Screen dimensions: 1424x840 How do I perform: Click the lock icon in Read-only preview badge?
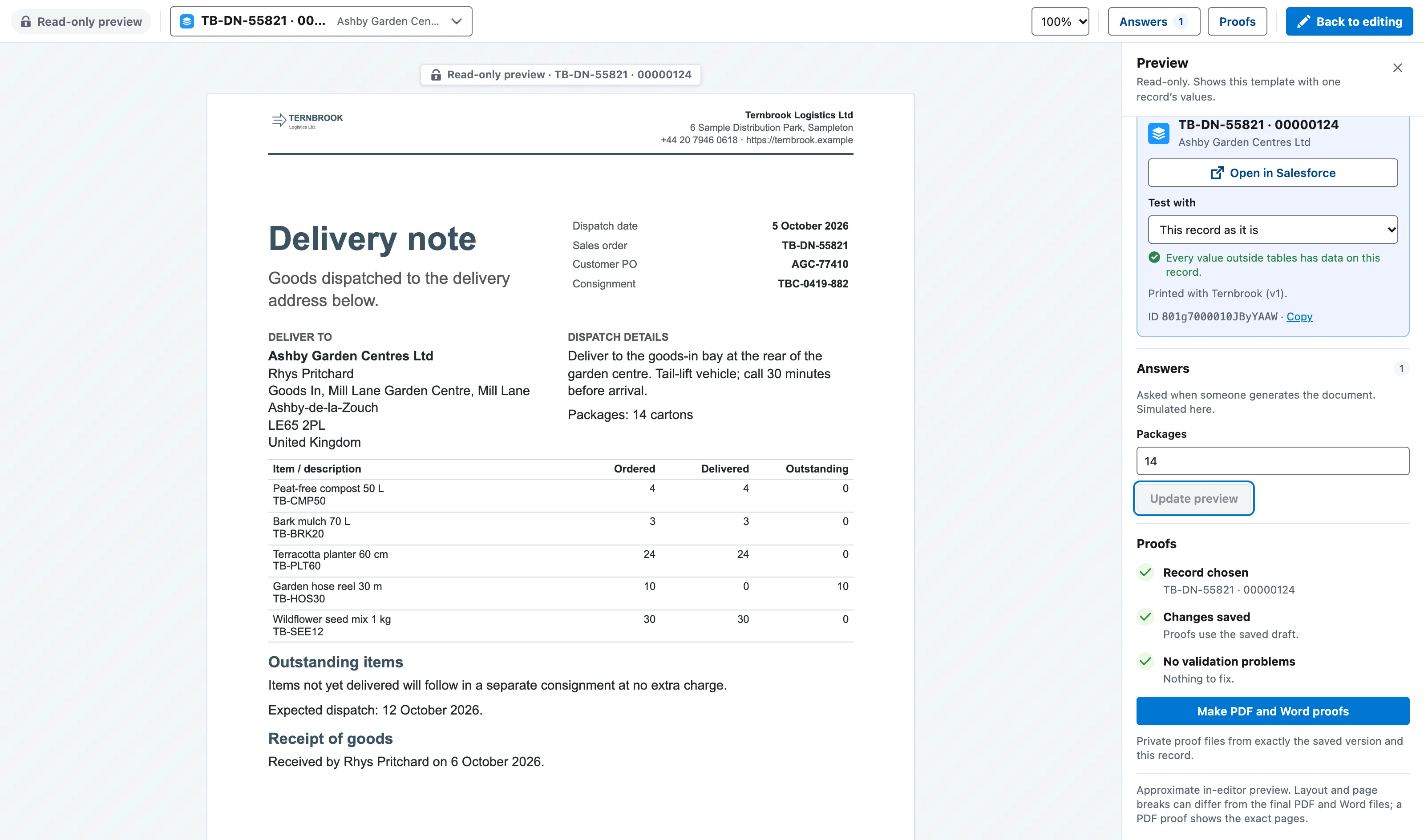coord(25,21)
